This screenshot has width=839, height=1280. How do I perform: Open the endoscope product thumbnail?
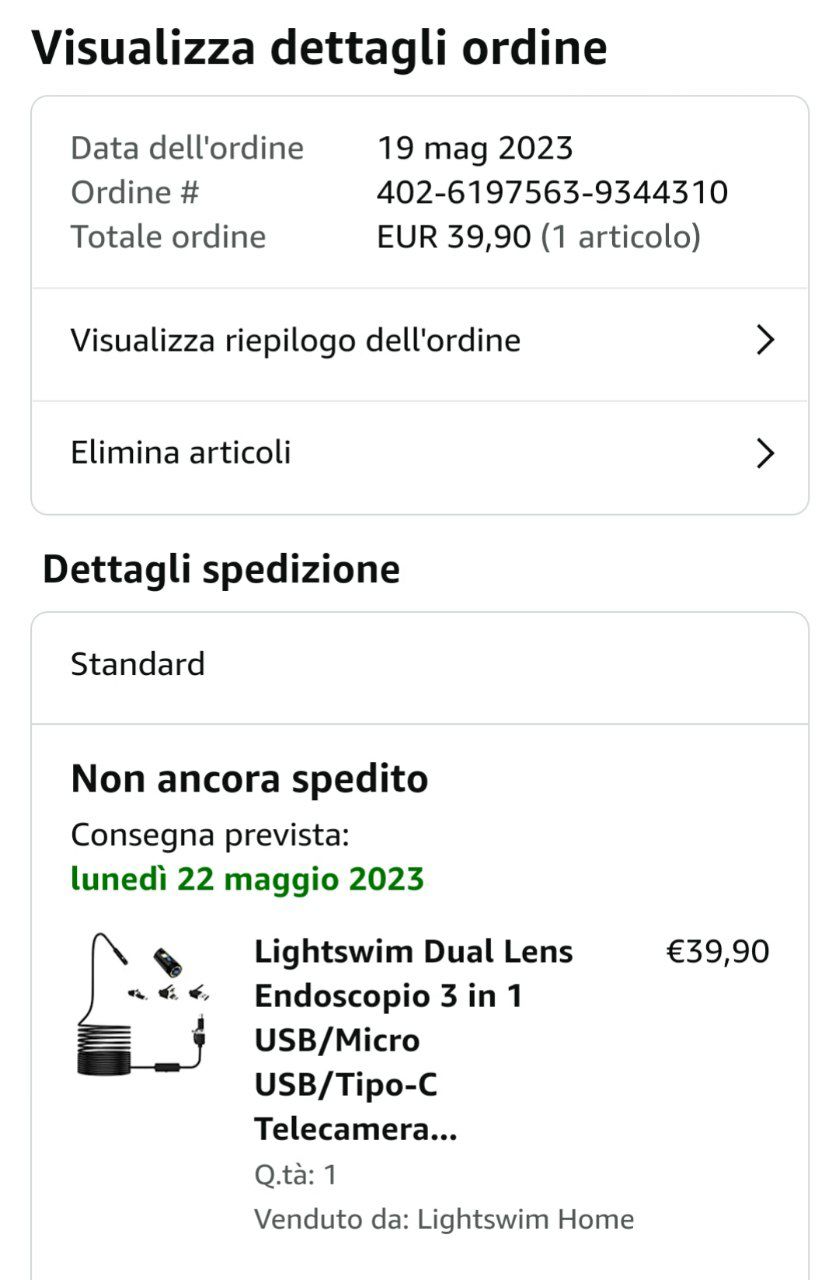(x=144, y=1005)
